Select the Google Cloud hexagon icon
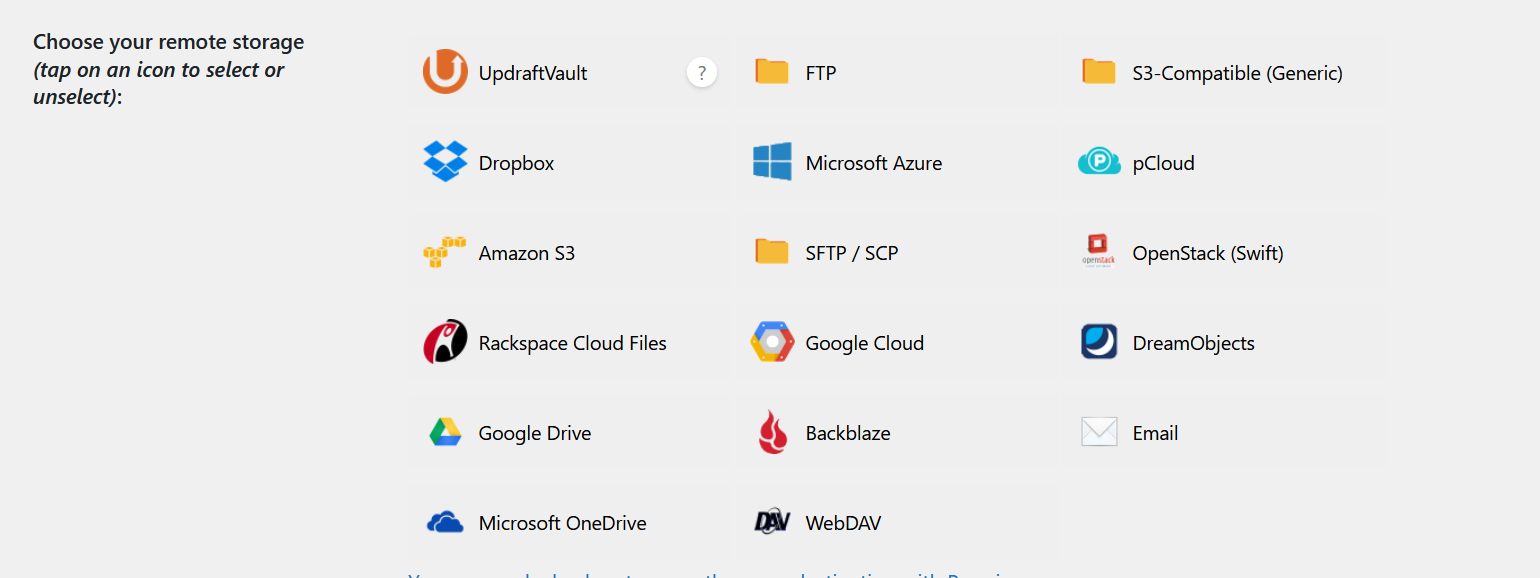Image resolution: width=1540 pixels, height=578 pixels. [772, 342]
